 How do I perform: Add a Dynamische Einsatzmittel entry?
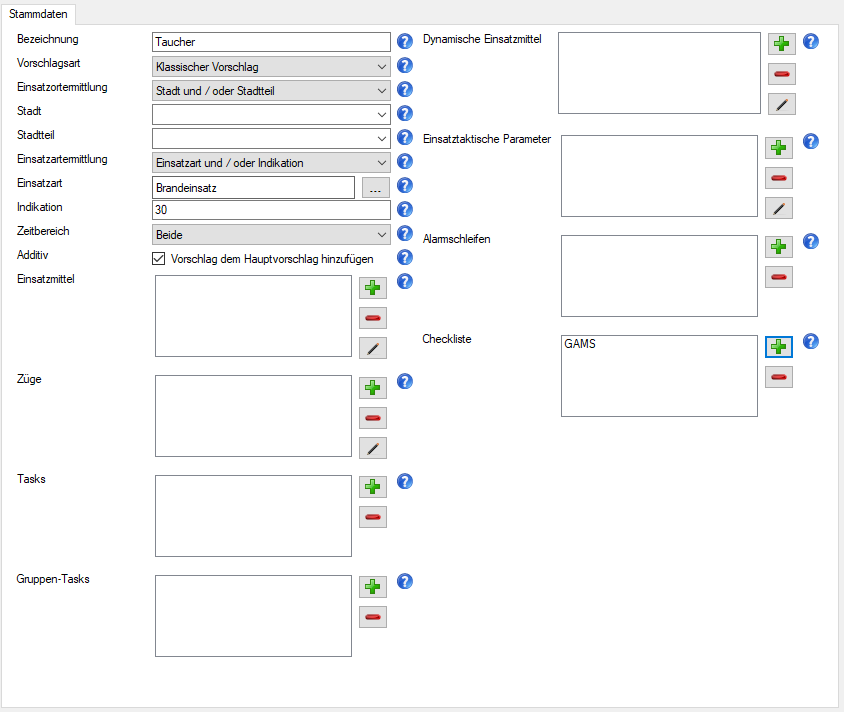point(782,44)
